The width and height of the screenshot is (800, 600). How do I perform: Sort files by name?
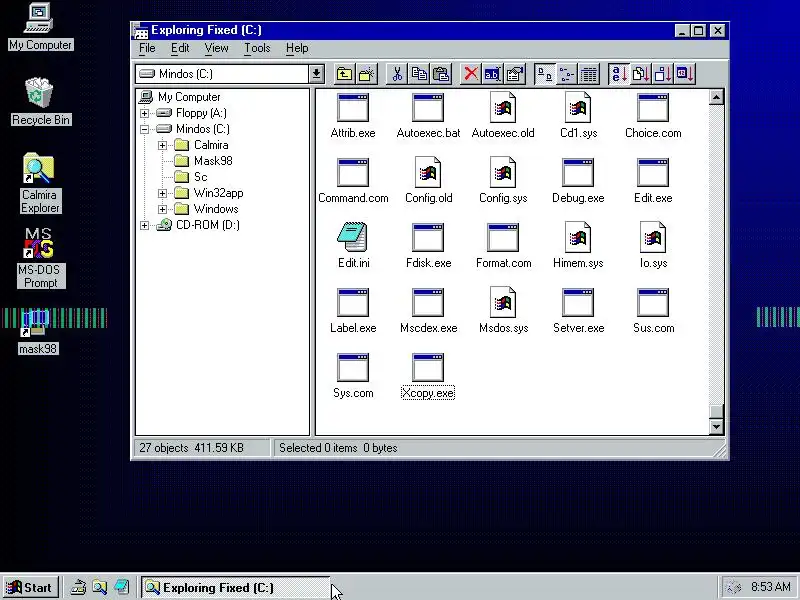[x=619, y=74]
